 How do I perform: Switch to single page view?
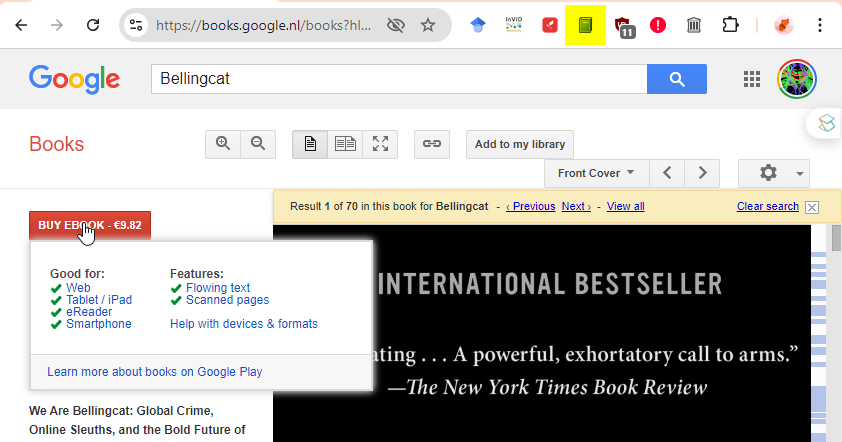pyautogui.click(x=310, y=144)
